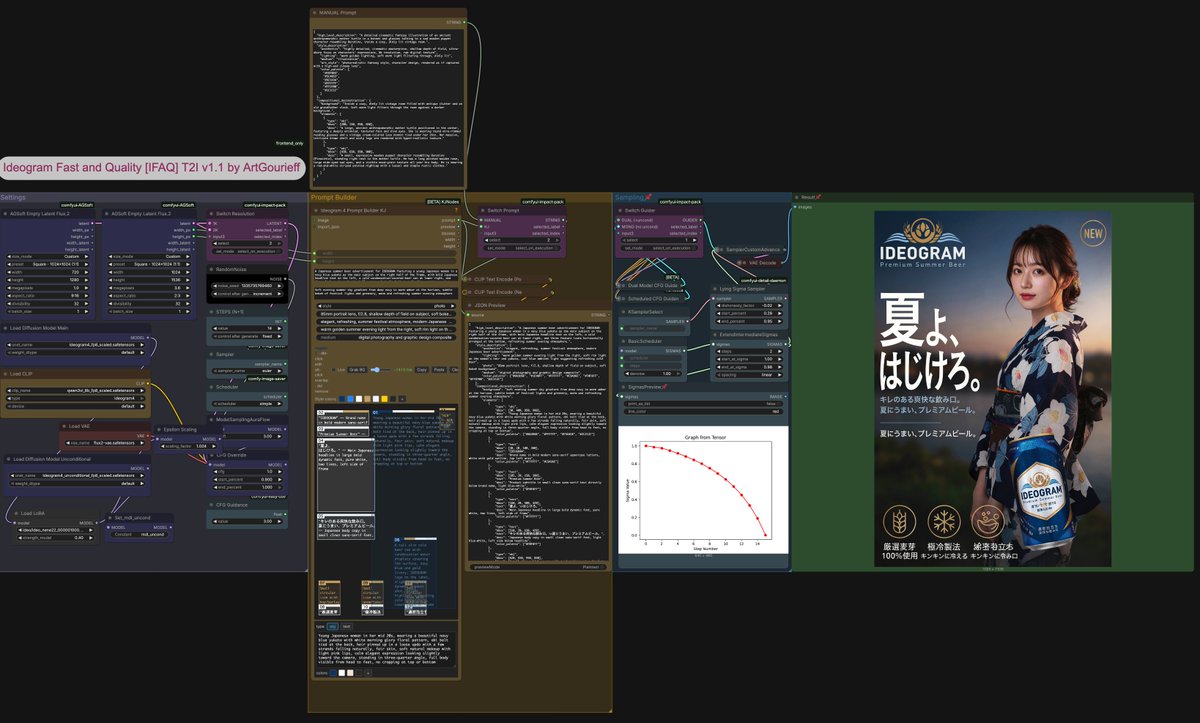Toggle sel_mode in Switch Resolution node
Image resolution: width=1200 pixels, height=723 pixels.
click(x=247, y=251)
